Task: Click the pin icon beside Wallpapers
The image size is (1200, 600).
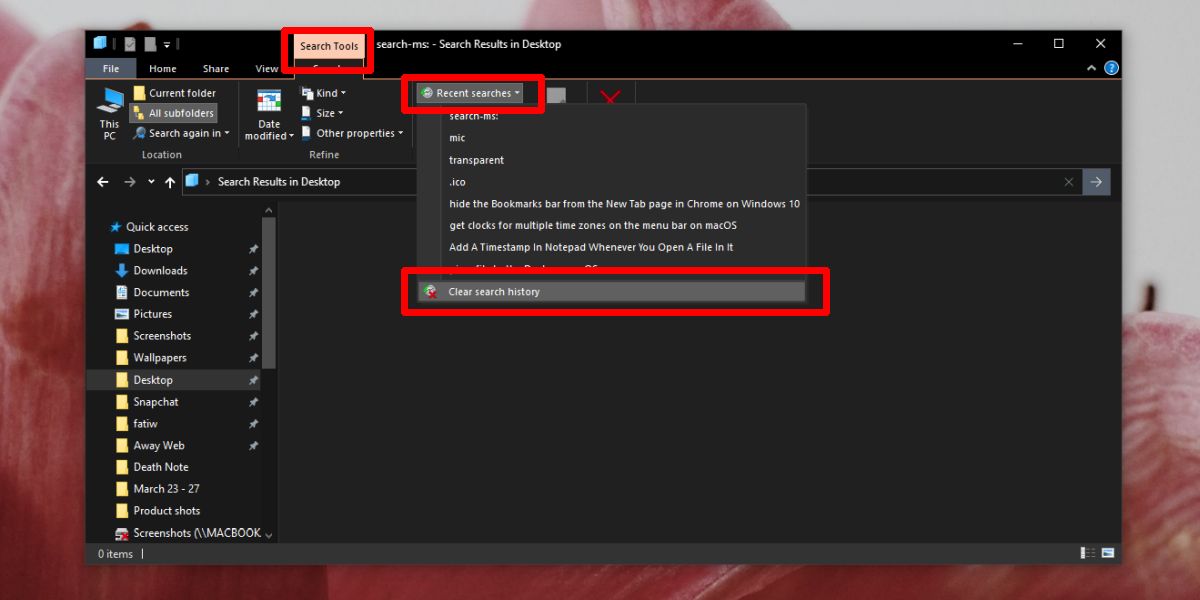Action: 253,358
